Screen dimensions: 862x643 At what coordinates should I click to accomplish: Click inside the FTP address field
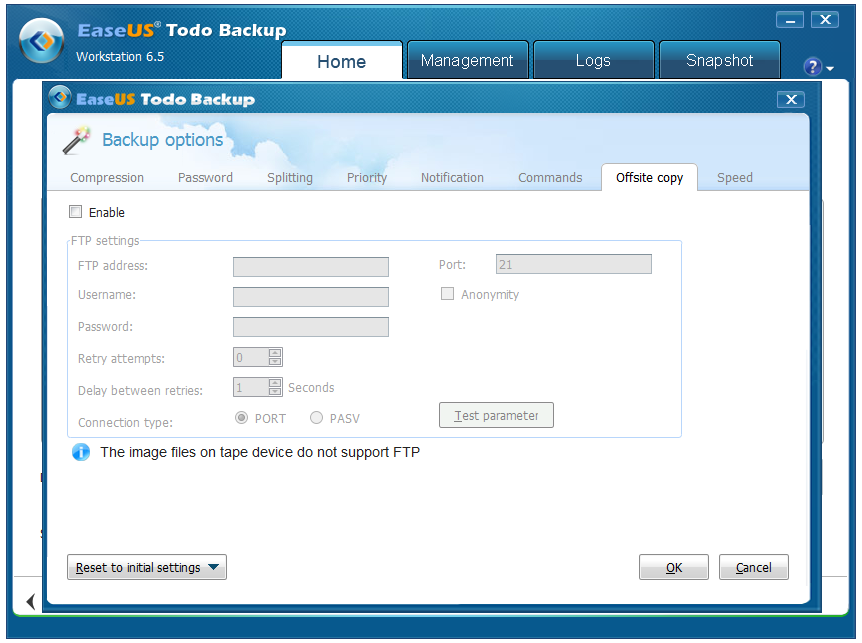point(310,266)
